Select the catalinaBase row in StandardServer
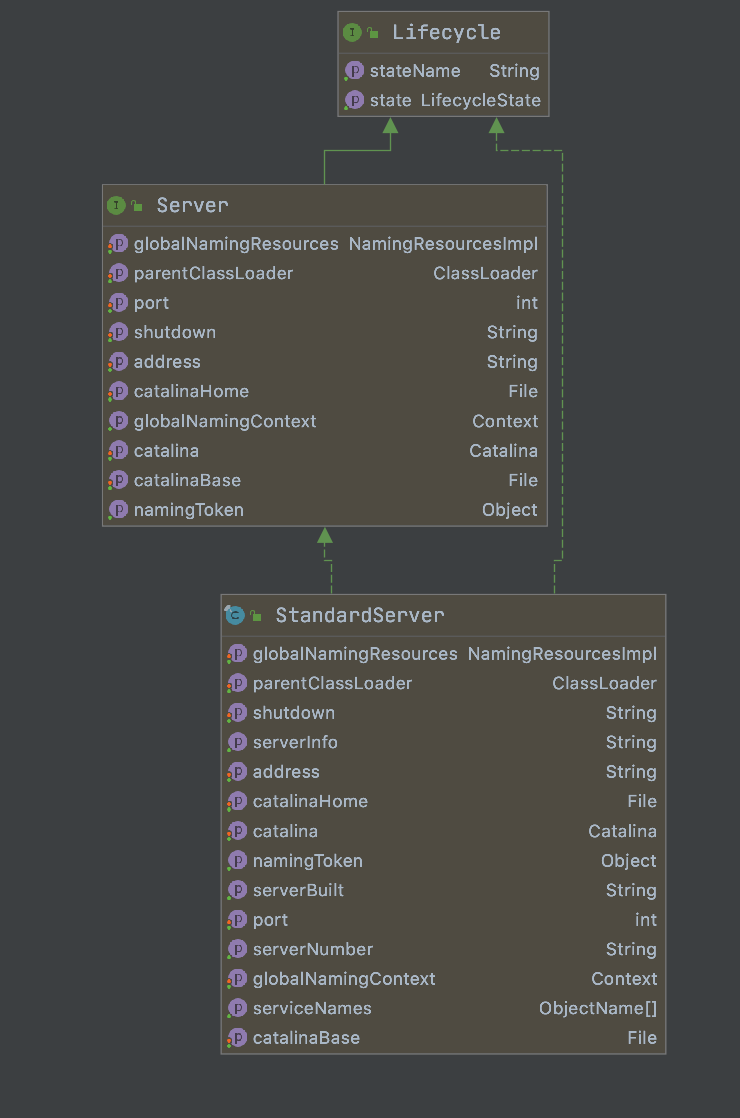Image resolution: width=740 pixels, height=1118 pixels. pos(442,1038)
